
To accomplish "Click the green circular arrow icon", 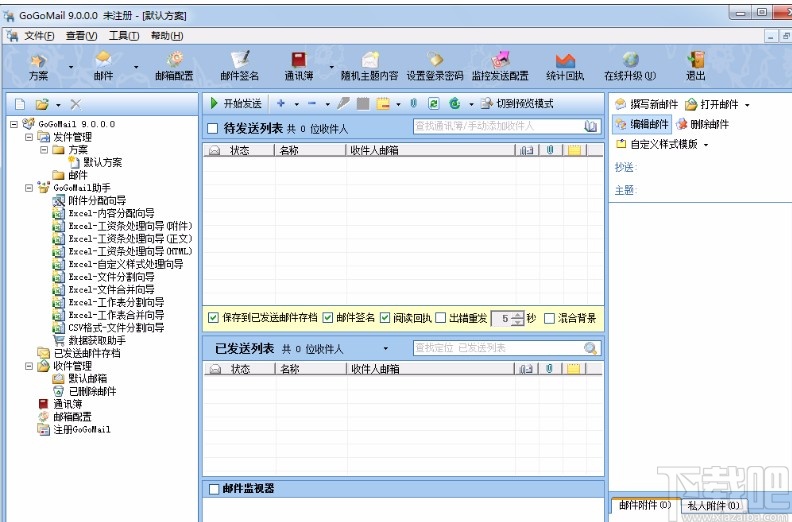I will (455, 103).
